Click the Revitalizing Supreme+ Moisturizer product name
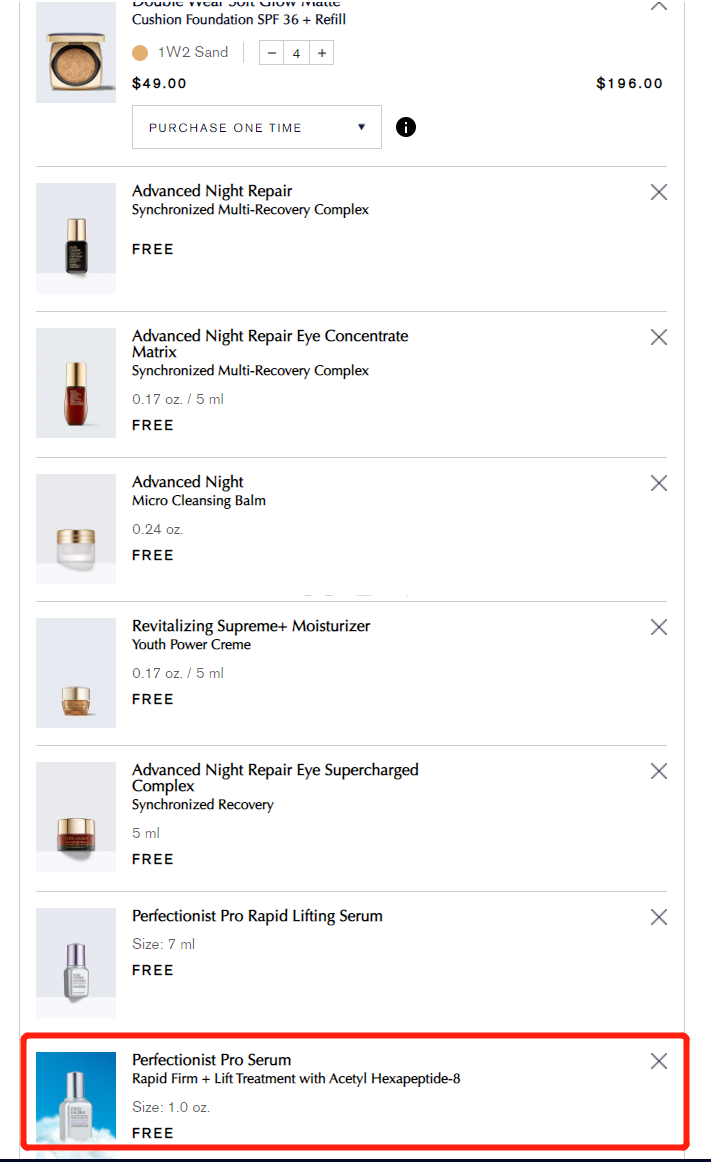 point(251,626)
